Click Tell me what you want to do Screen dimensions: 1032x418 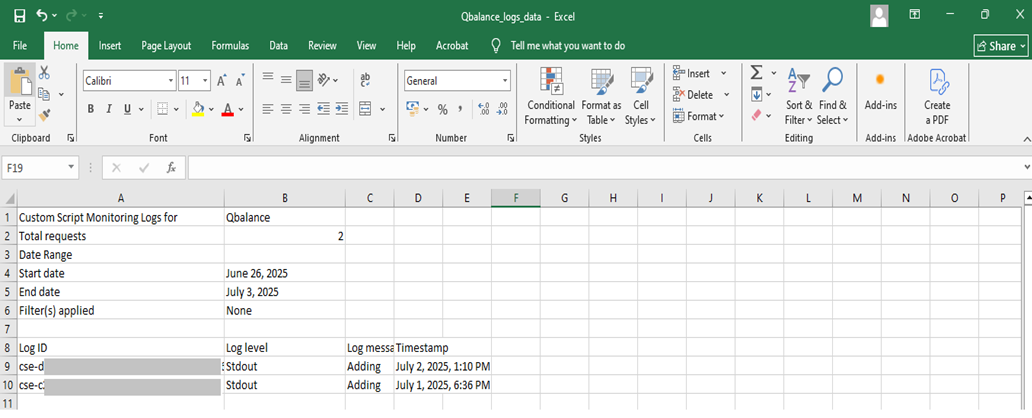click(x=567, y=46)
